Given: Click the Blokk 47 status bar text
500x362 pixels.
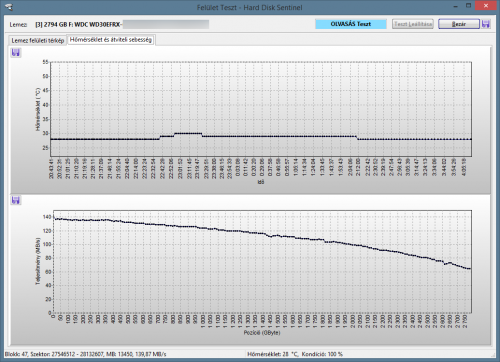Looking at the screenshot, I should click(85, 354).
